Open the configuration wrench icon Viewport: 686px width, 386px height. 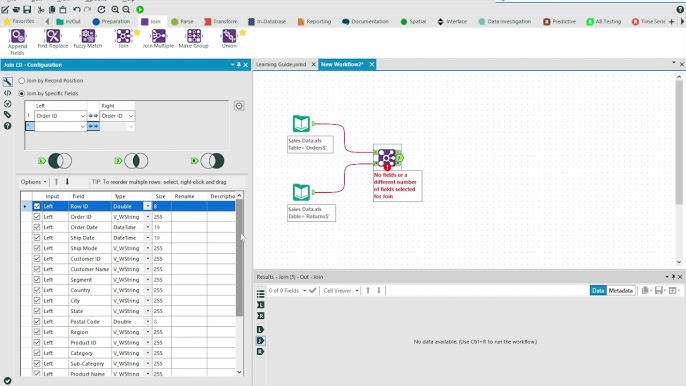7,82
